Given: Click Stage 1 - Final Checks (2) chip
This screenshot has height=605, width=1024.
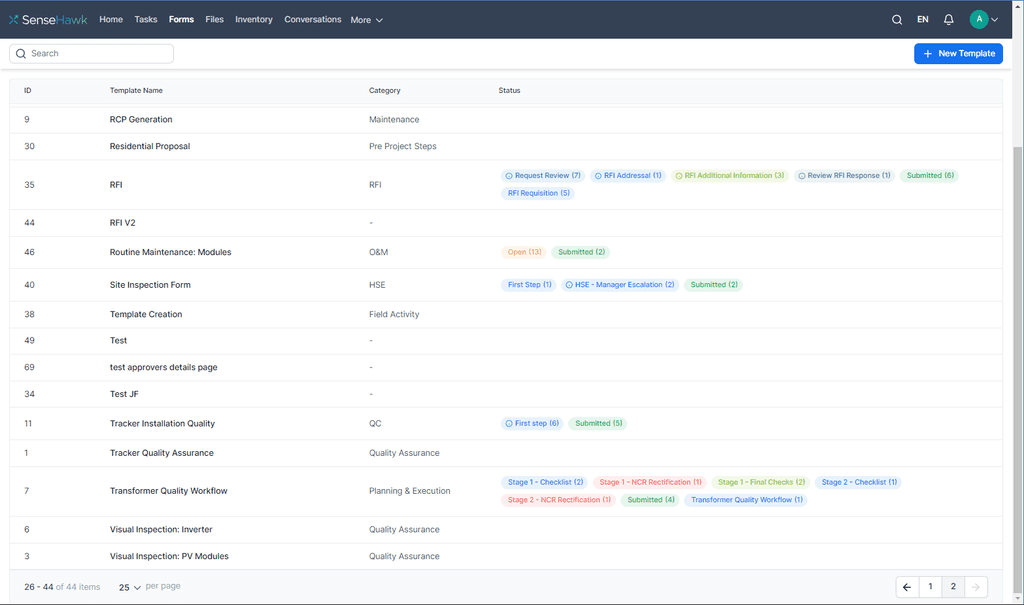Looking at the screenshot, I should coord(761,482).
